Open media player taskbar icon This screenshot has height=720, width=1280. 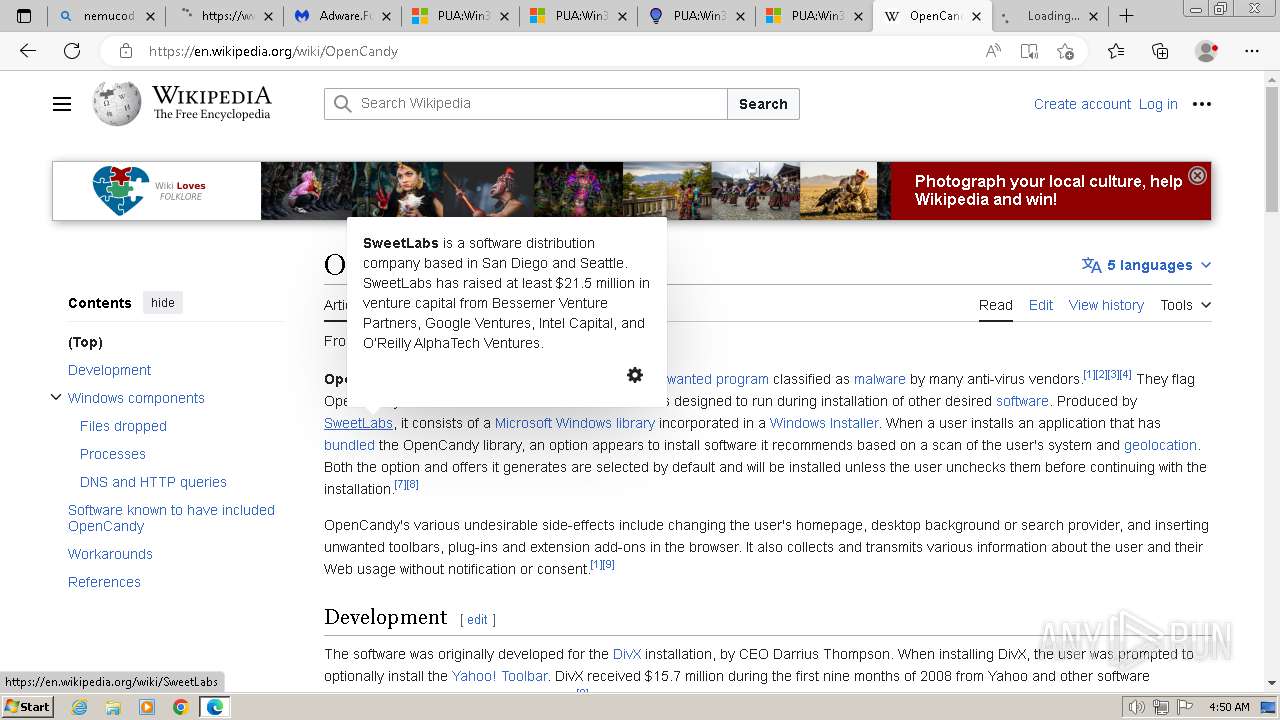(147, 707)
